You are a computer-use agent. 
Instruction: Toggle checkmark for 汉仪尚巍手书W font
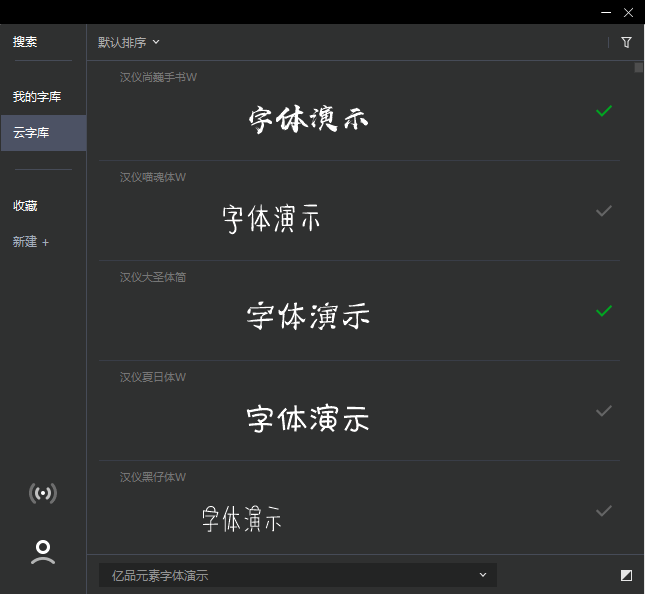tap(604, 111)
